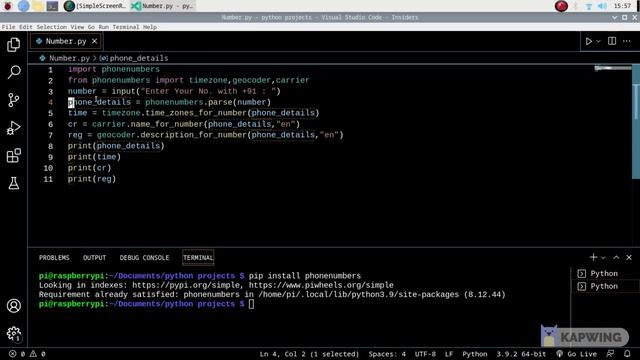This screenshot has height=360, width=640.
Task: Open the View menu
Action: (77, 27)
